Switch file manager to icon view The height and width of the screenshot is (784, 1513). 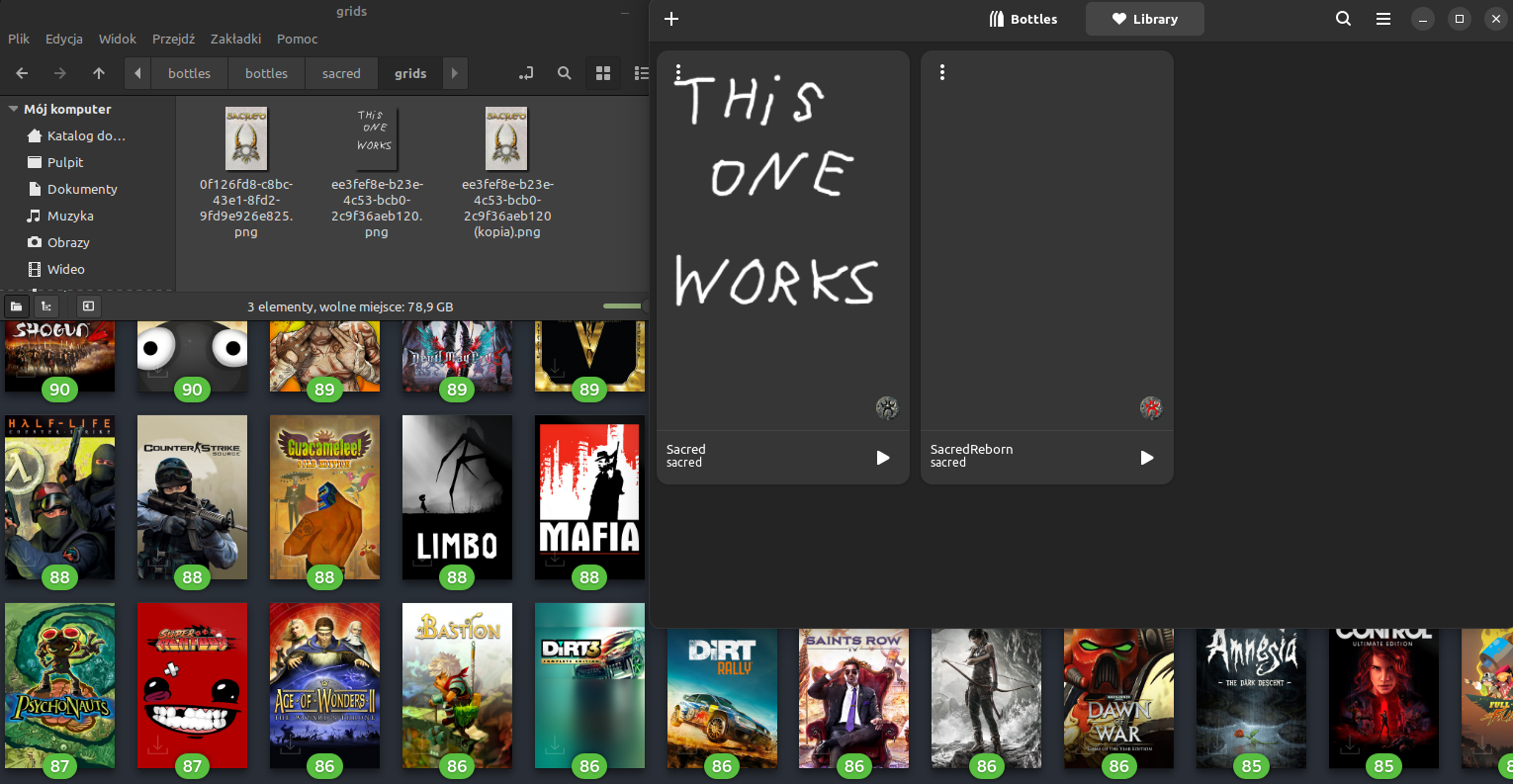[x=603, y=73]
